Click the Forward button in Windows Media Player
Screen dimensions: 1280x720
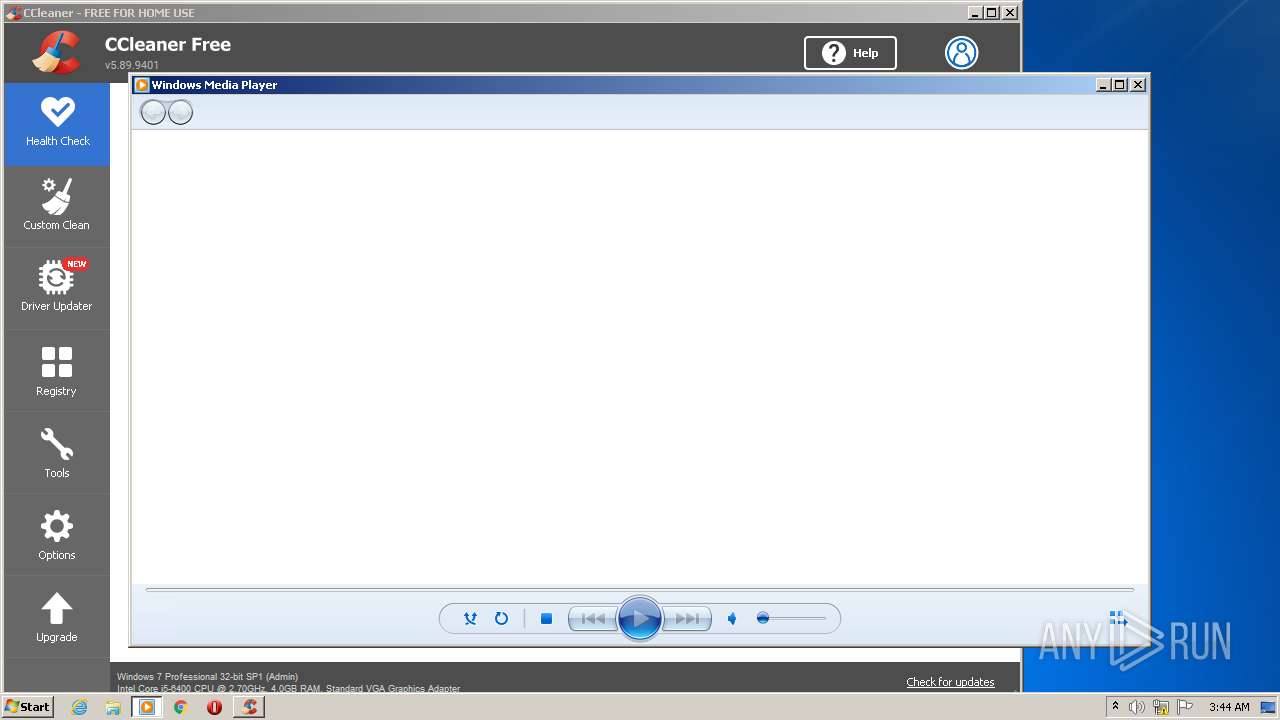tap(180, 112)
